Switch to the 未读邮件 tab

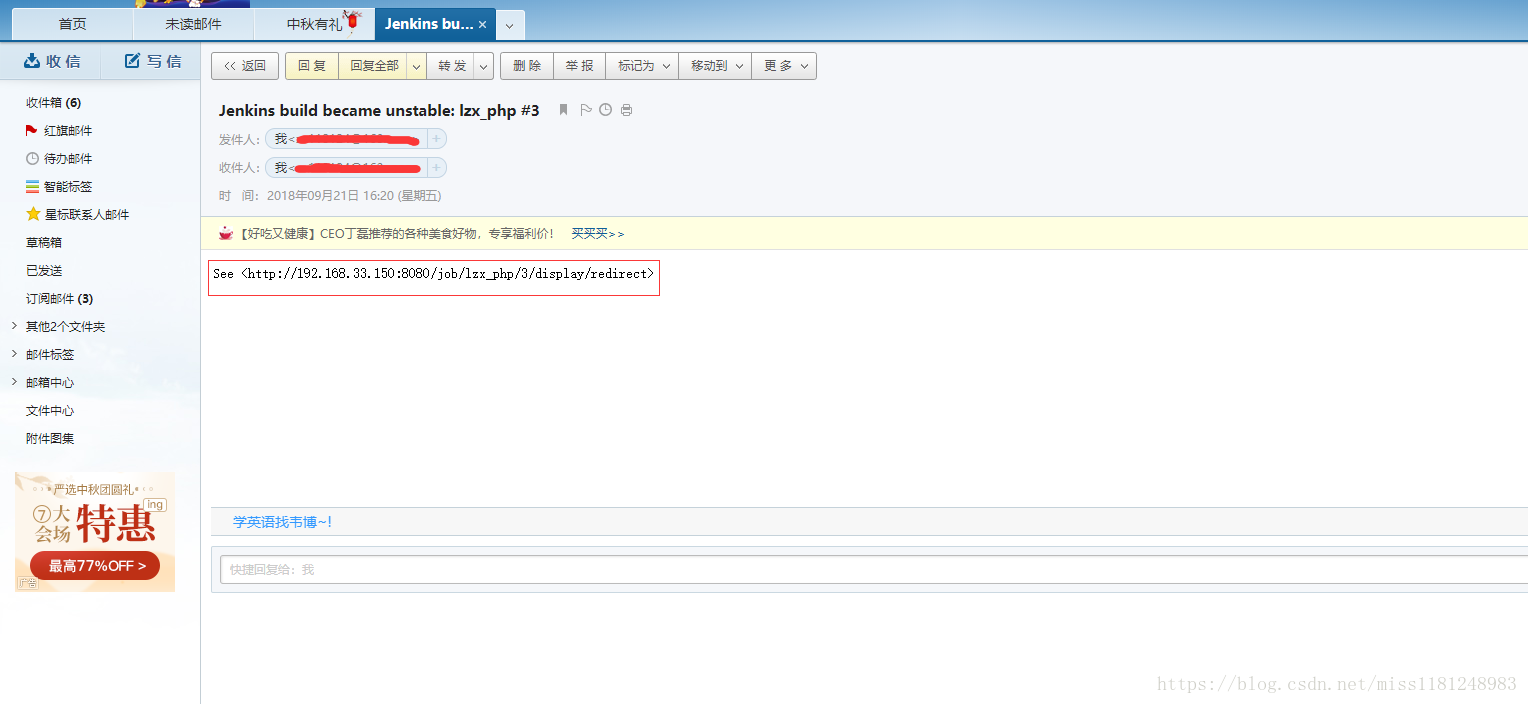point(194,24)
